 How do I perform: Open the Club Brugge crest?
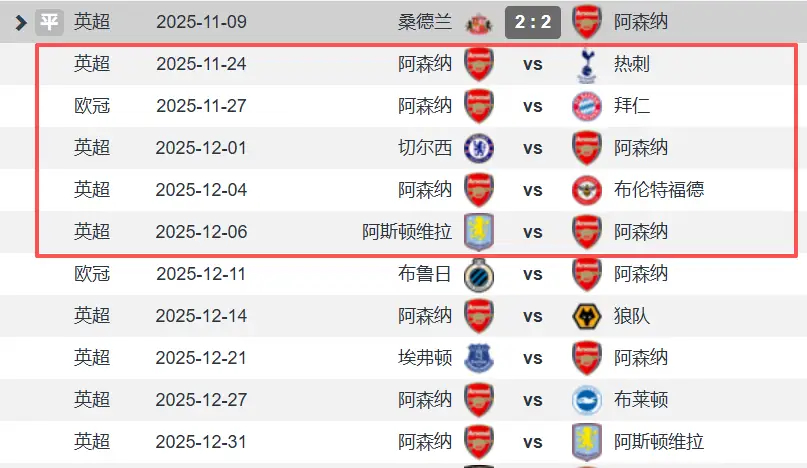(479, 274)
